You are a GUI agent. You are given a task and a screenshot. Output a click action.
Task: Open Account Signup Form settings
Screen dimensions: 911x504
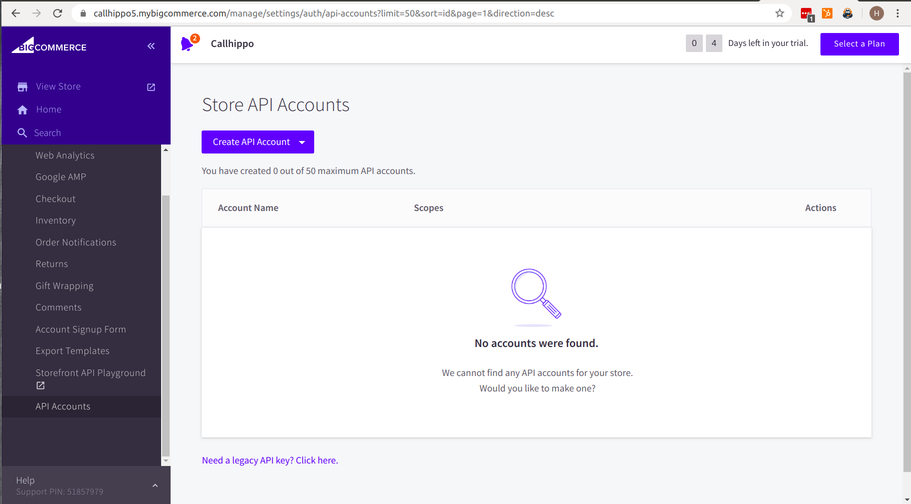click(x=80, y=330)
